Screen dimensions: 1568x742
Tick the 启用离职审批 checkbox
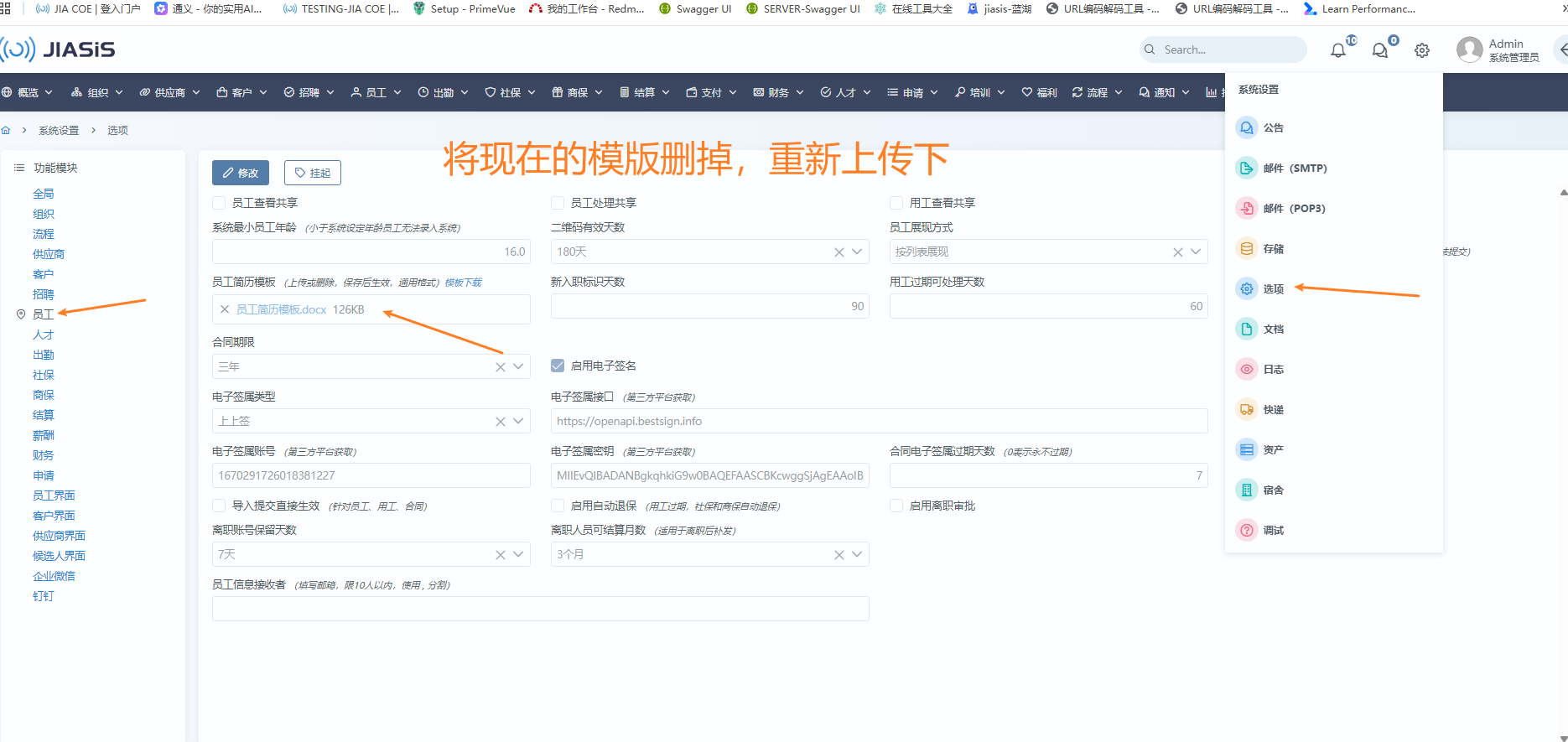point(896,506)
